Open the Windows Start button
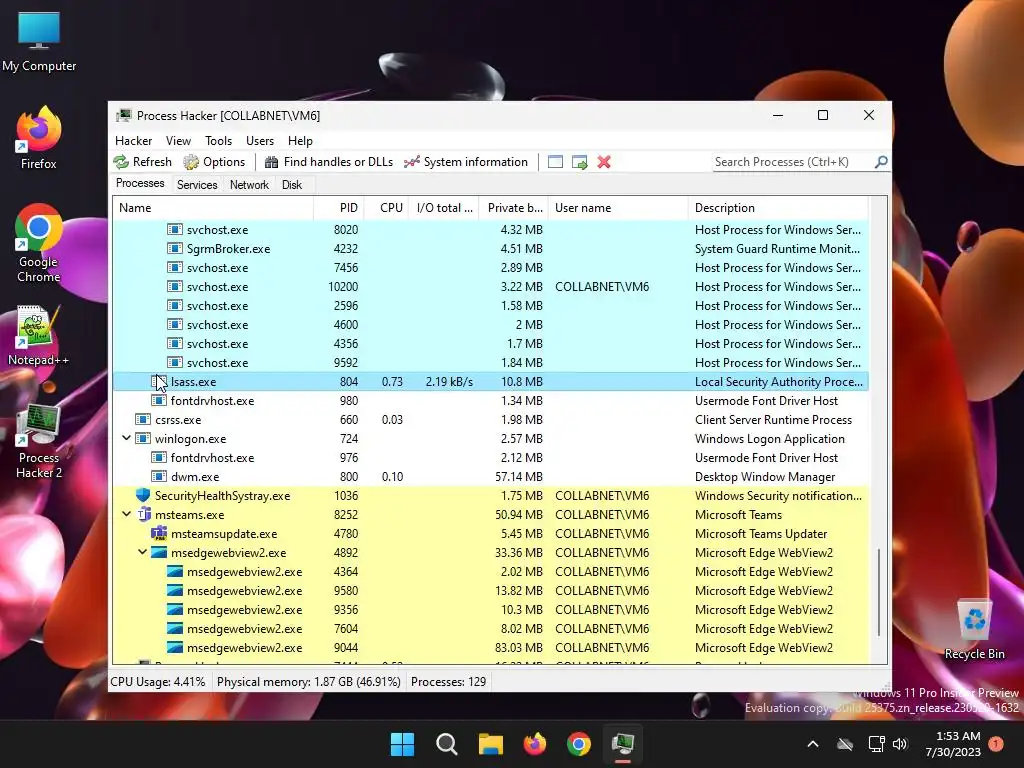The width and height of the screenshot is (1024, 768). click(402, 744)
